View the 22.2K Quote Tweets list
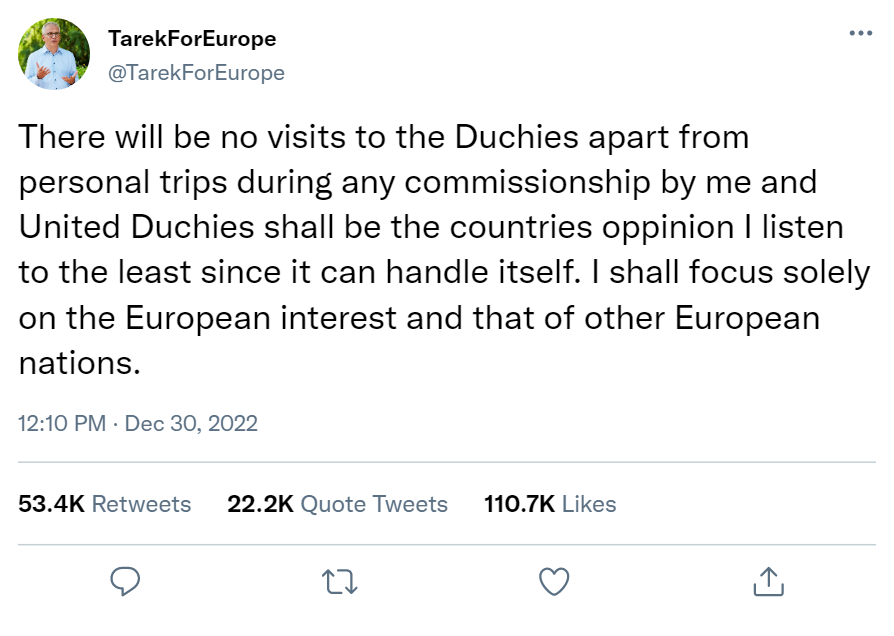Image resolution: width=894 pixels, height=636 pixels. pyautogui.click(x=338, y=505)
